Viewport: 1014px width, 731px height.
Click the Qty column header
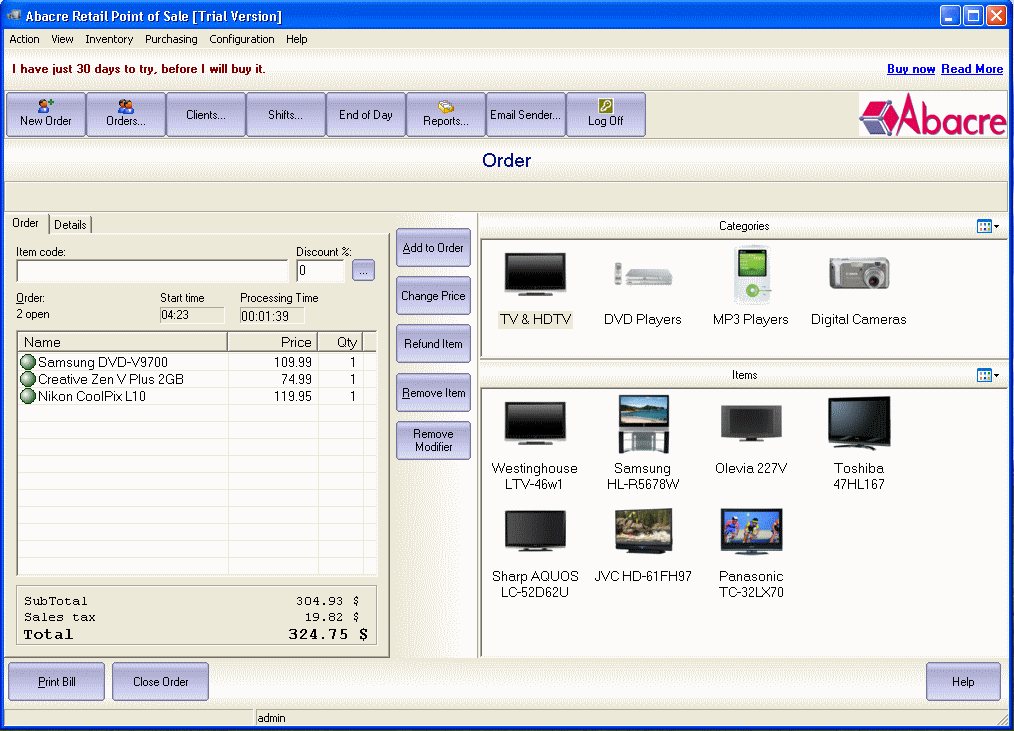click(x=340, y=342)
